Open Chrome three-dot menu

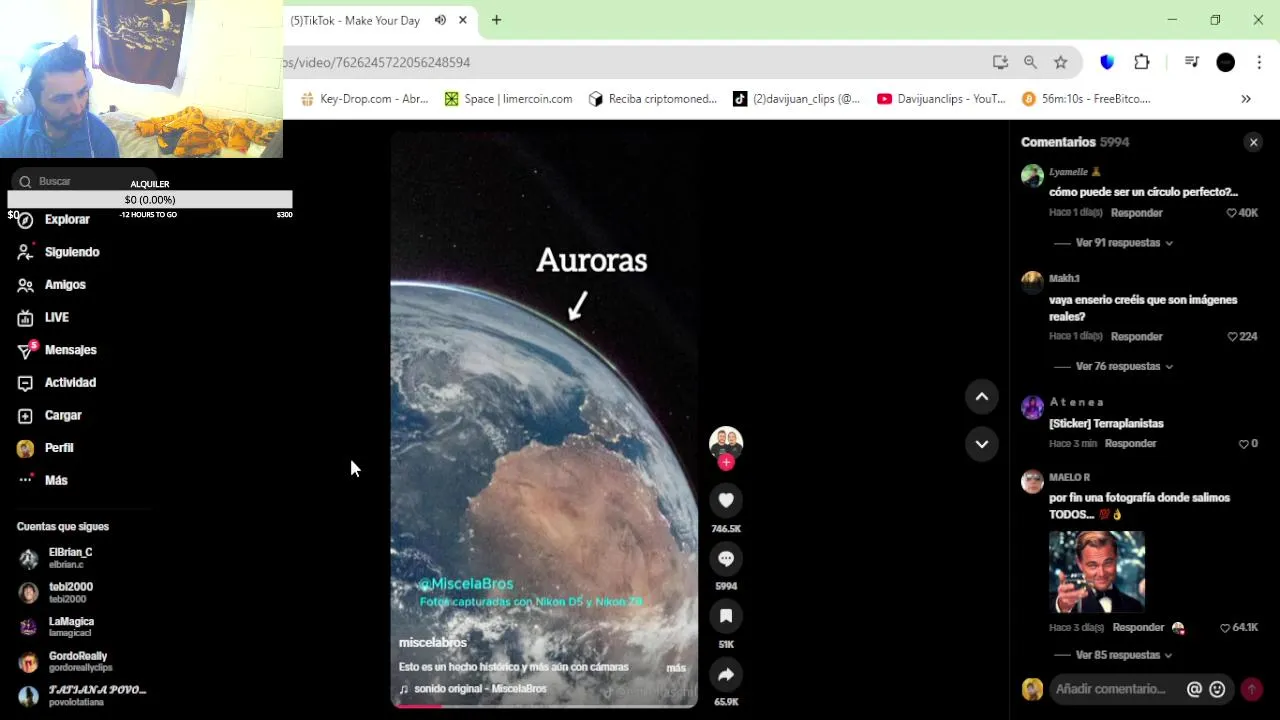tap(1259, 62)
